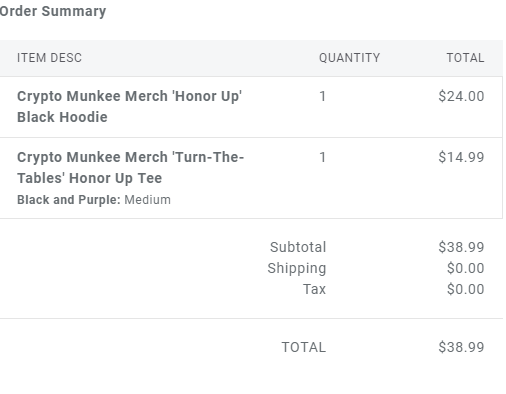Viewport: 506px width, 394px height.
Task: Click the bottom TOTAL label
Action: [x=304, y=347]
